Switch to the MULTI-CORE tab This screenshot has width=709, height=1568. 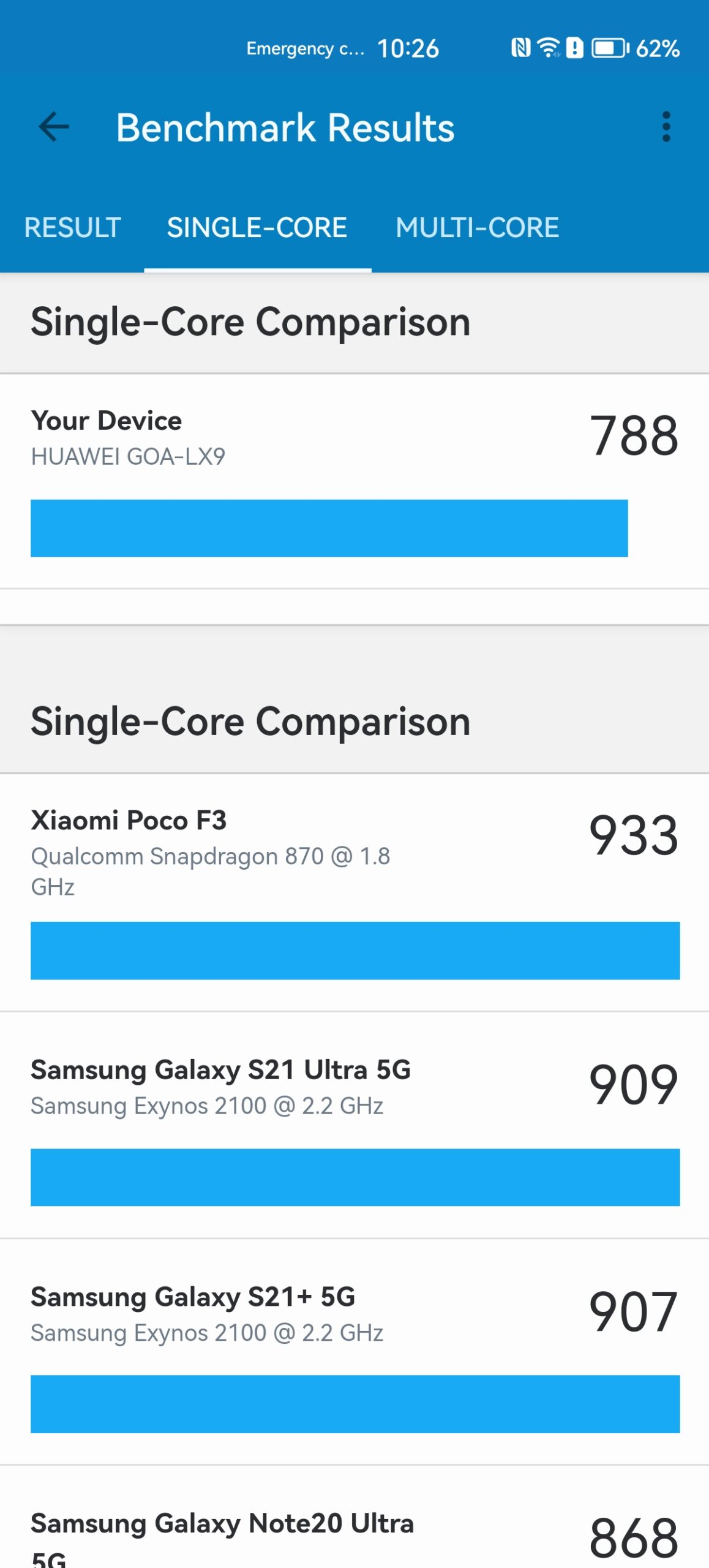pyautogui.click(x=477, y=228)
